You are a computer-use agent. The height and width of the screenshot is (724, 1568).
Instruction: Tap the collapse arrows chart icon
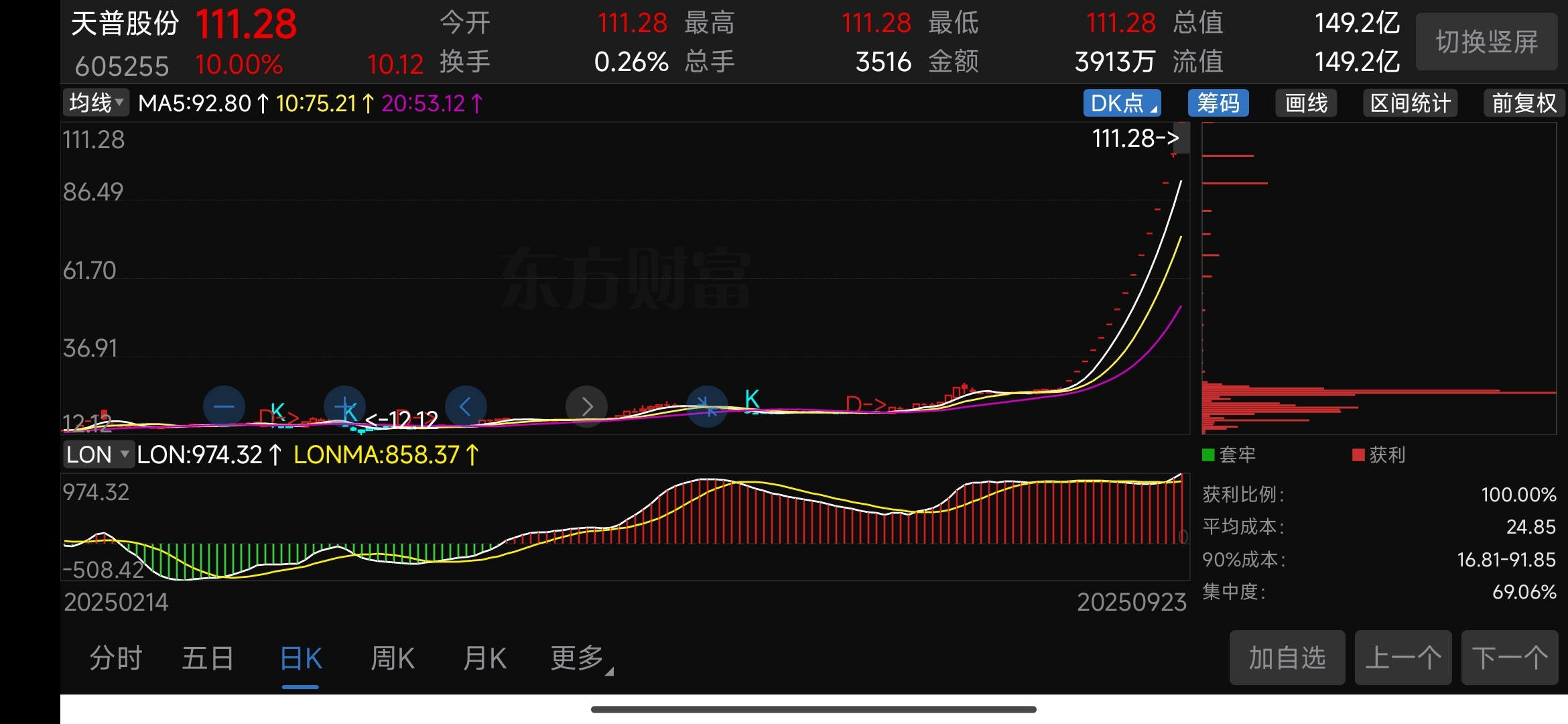(707, 406)
